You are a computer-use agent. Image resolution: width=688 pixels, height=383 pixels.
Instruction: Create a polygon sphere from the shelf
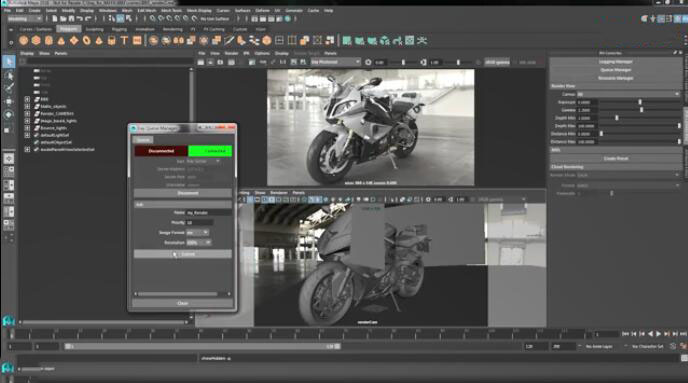(x=23, y=41)
